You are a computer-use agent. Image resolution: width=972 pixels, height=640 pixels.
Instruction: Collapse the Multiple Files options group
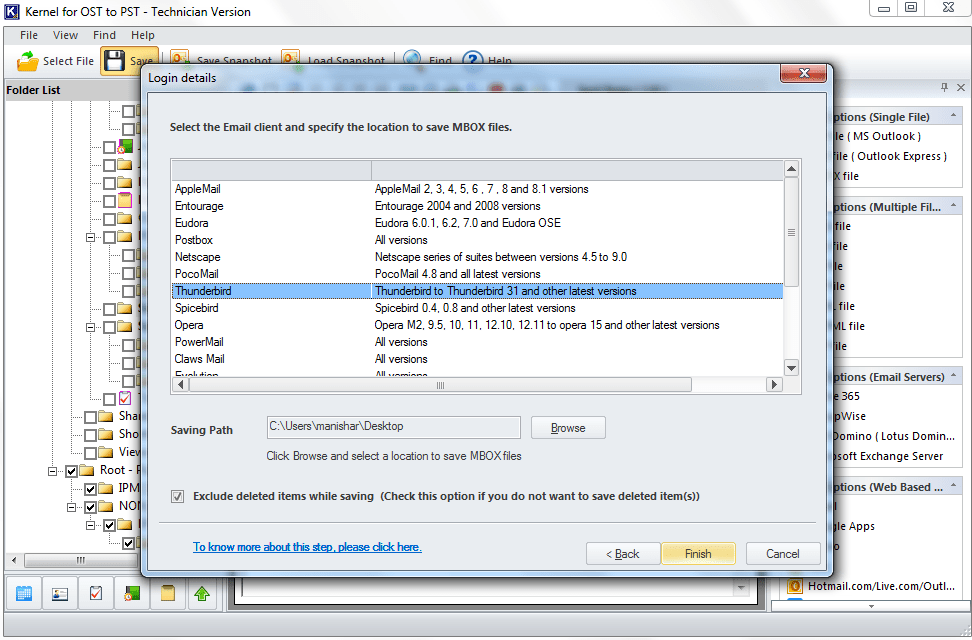(953, 206)
